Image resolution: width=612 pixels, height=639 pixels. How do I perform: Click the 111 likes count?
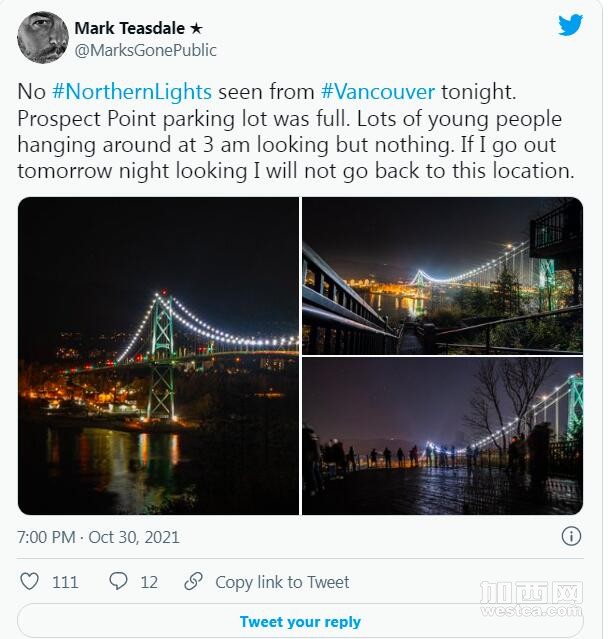tap(65, 582)
